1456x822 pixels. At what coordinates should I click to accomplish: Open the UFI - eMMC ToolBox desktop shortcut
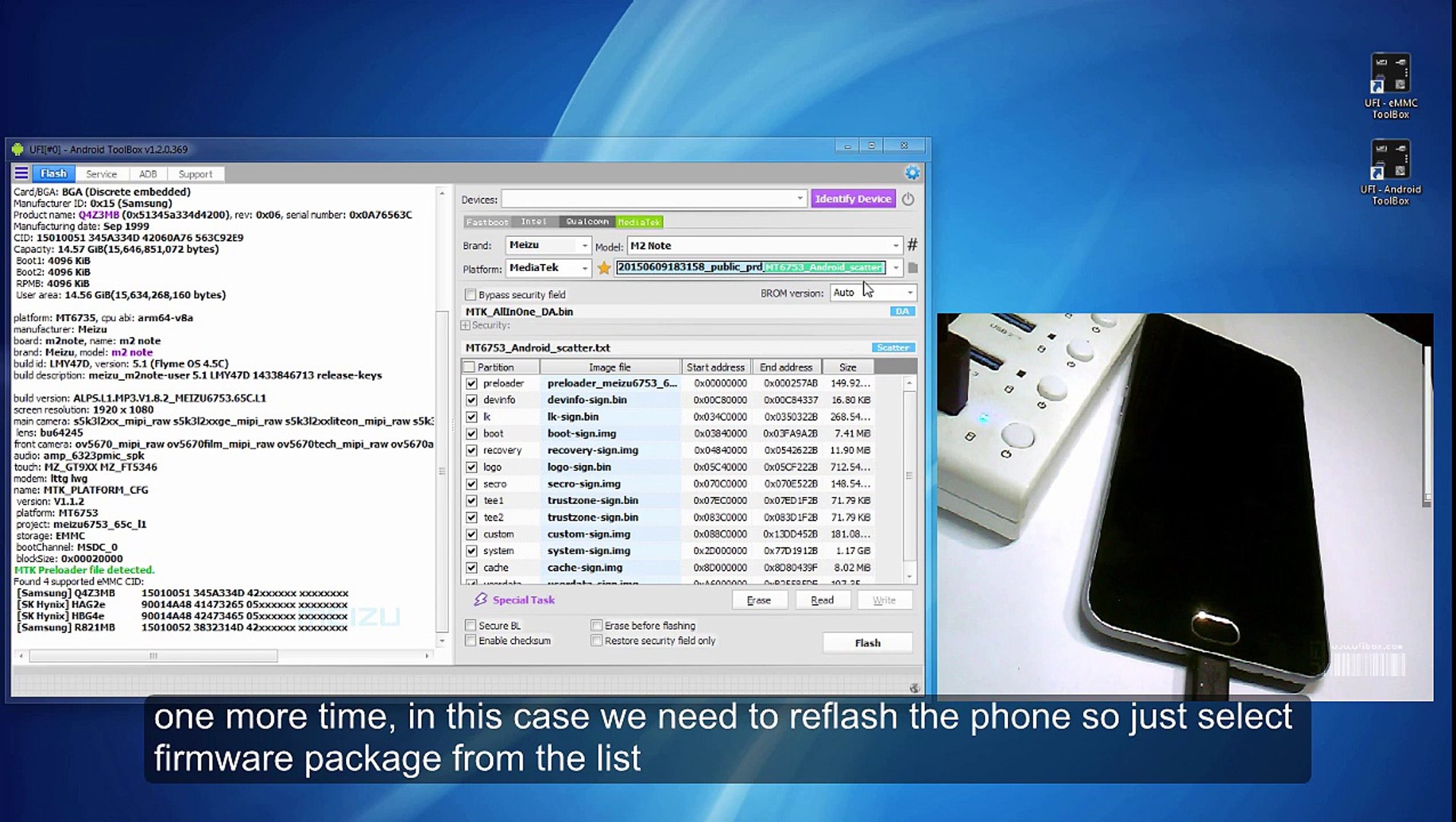[x=1391, y=86]
